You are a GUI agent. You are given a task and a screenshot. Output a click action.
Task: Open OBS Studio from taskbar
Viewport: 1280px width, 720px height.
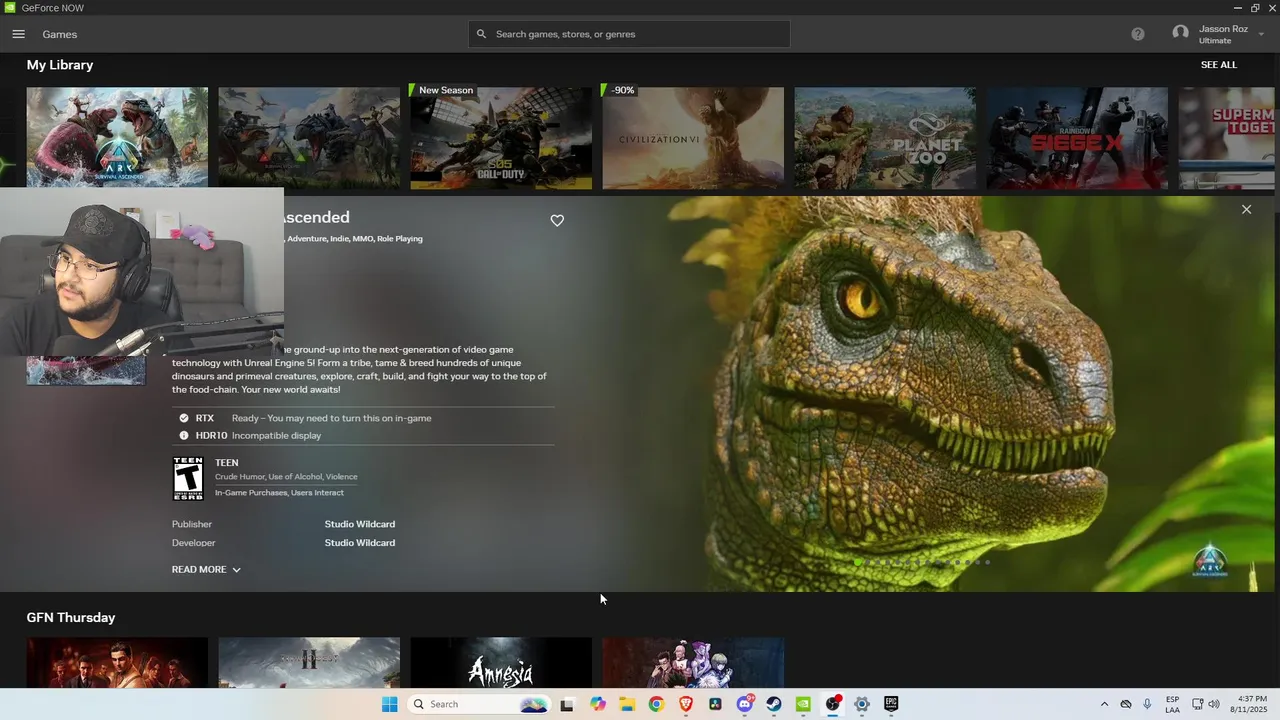(833, 704)
